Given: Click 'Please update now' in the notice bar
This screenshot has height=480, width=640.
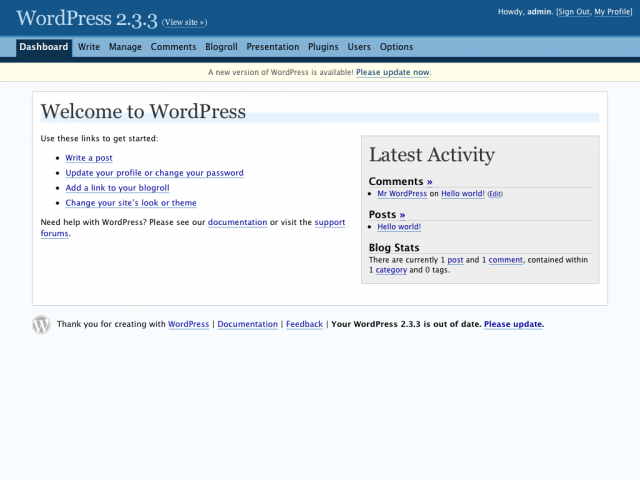Looking at the screenshot, I should (x=393, y=72).
